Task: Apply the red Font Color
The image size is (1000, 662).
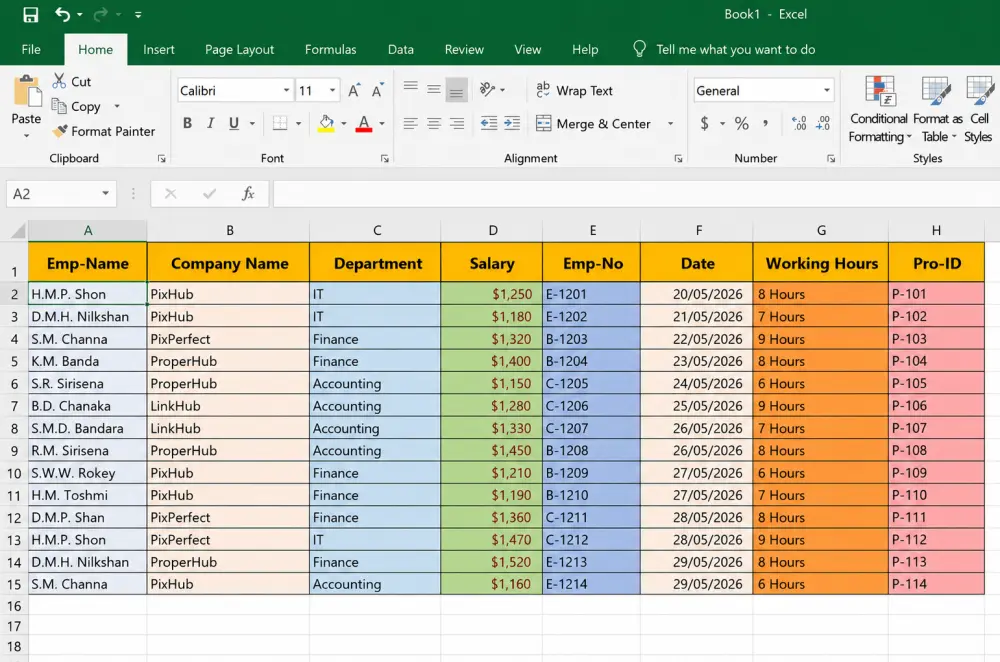Action: [364, 123]
